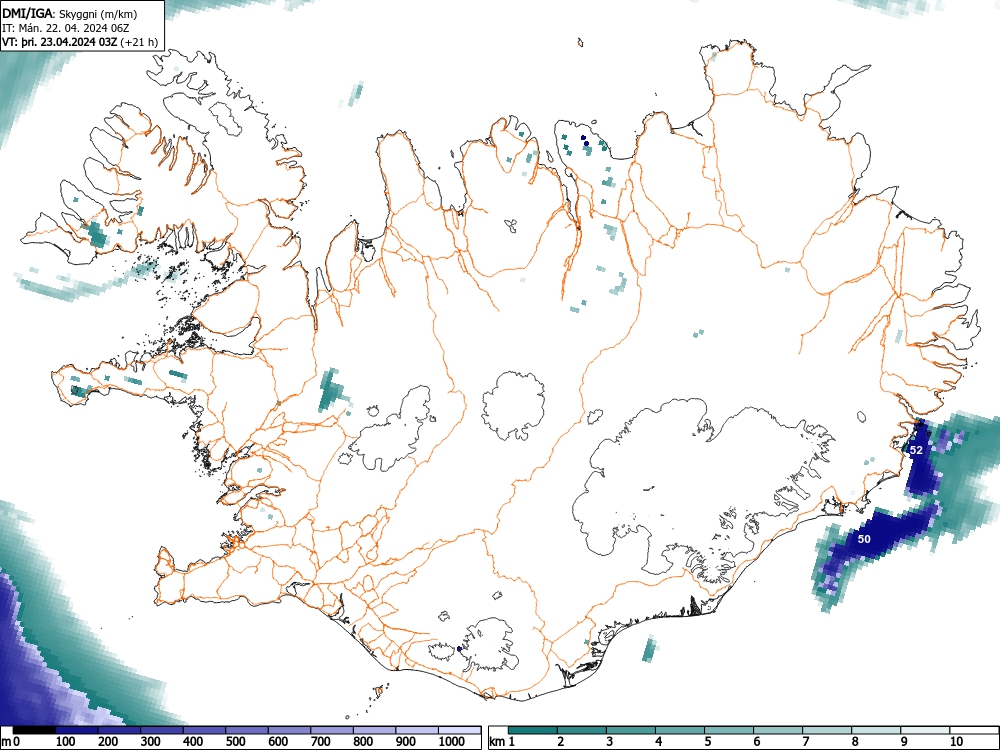Click the '1' label on the km scale

pyautogui.click(x=512, y=742)
